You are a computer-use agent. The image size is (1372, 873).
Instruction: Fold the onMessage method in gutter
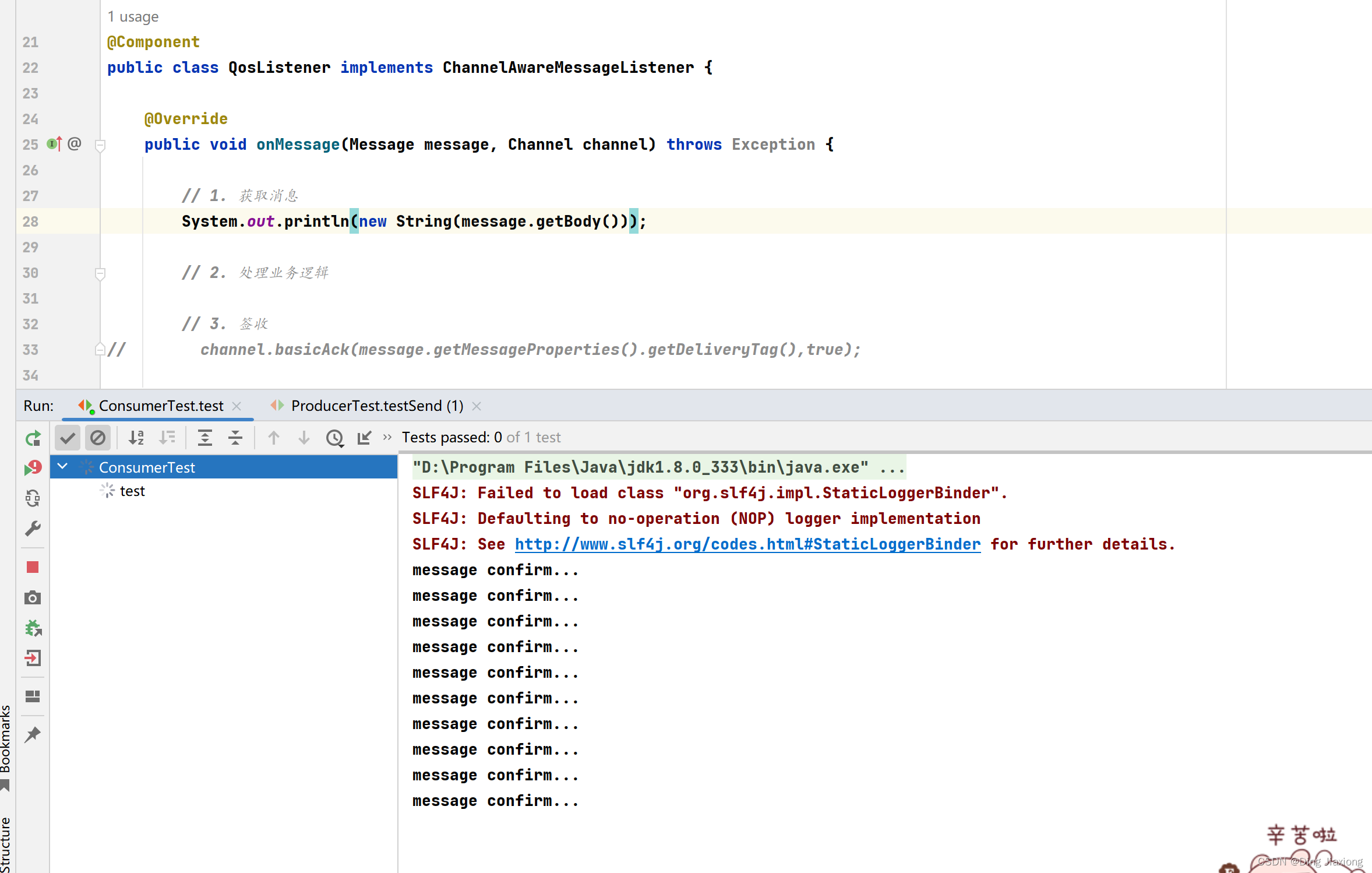pyautogui.click(x=100, y=145)
